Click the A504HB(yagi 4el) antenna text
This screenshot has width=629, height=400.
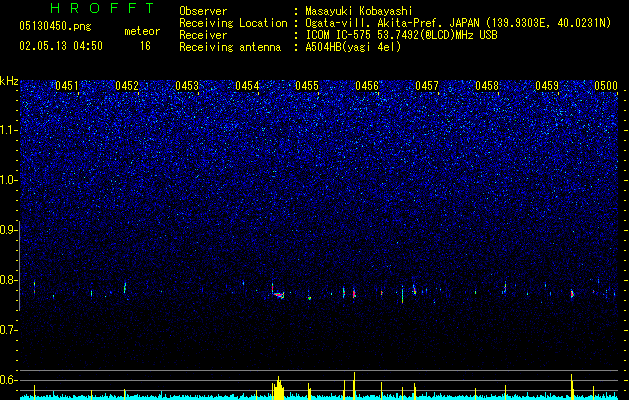click(x=353, y=47)
